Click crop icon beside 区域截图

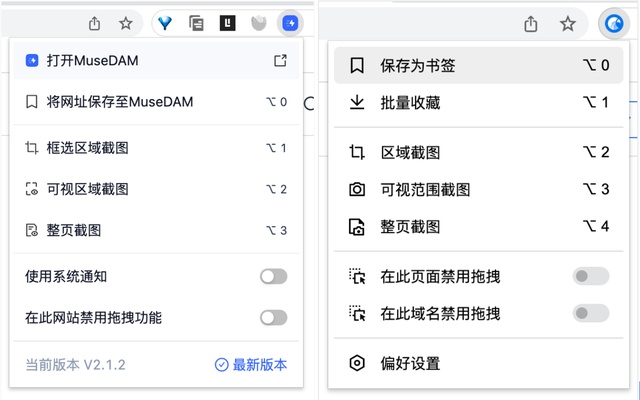(x=357, y=152)
